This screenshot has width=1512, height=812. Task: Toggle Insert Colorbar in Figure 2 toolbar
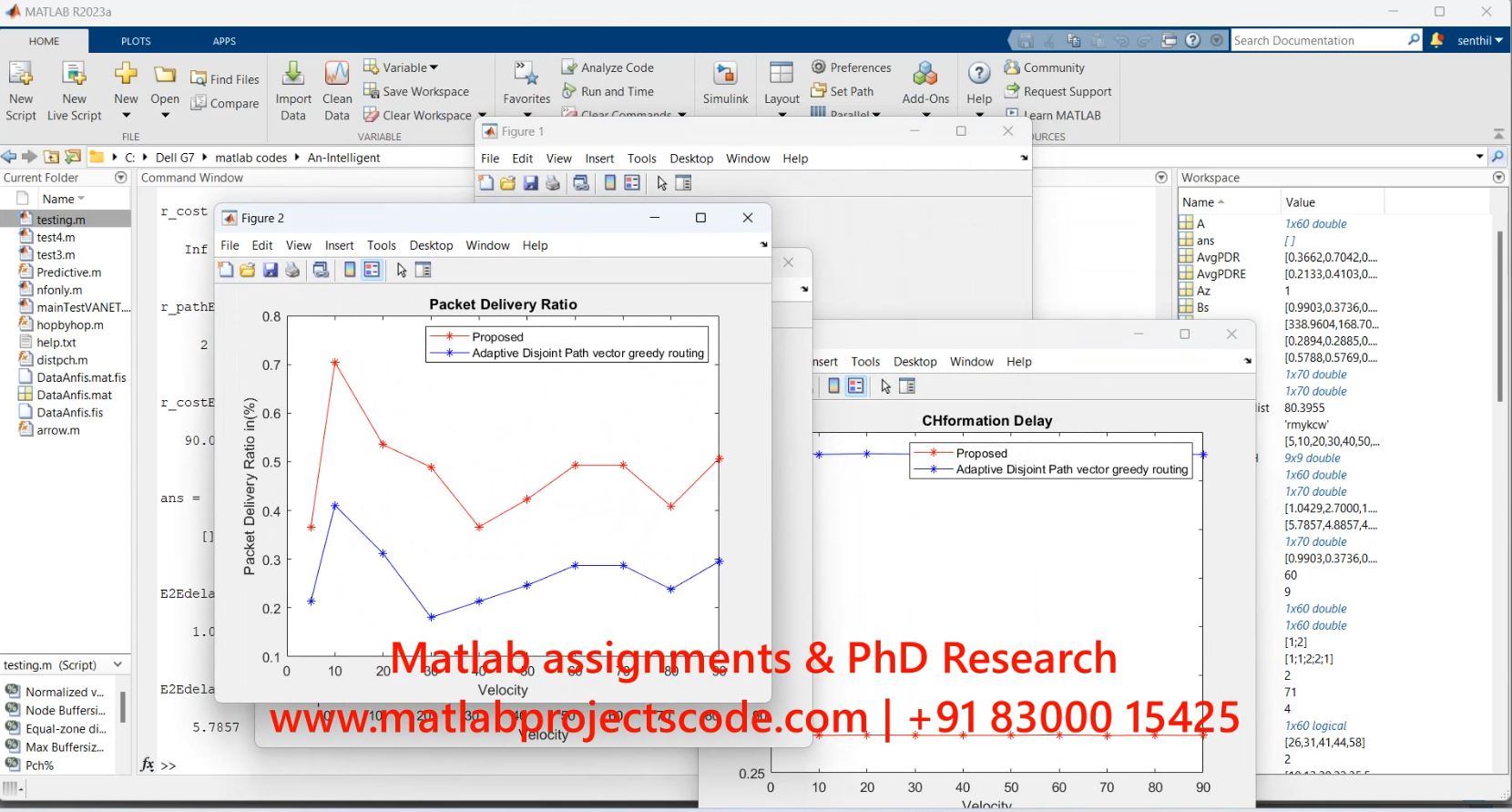click(350, 270)
